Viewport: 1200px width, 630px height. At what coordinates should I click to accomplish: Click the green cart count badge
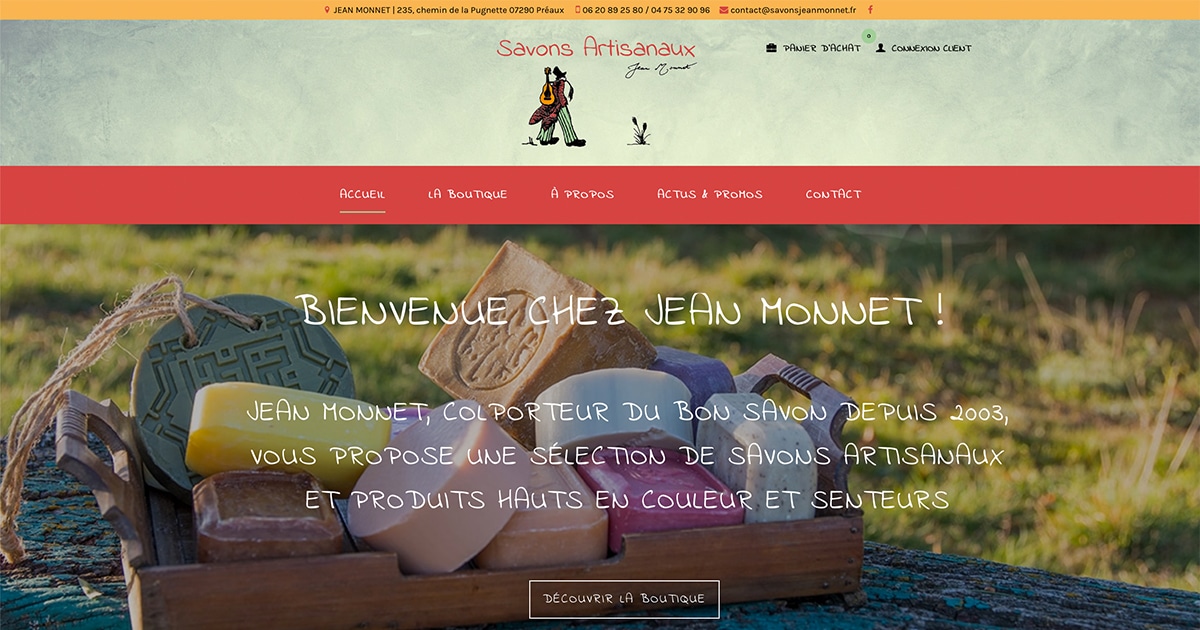(x=869, y=36)
